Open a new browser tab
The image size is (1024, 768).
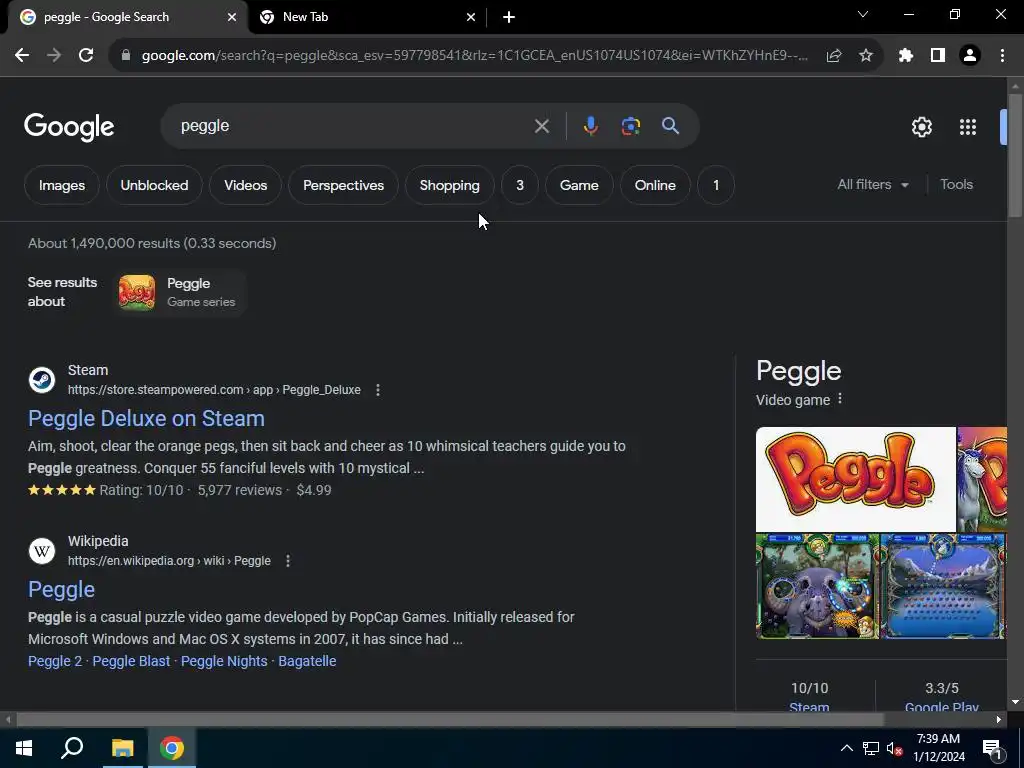coord(509,17)
